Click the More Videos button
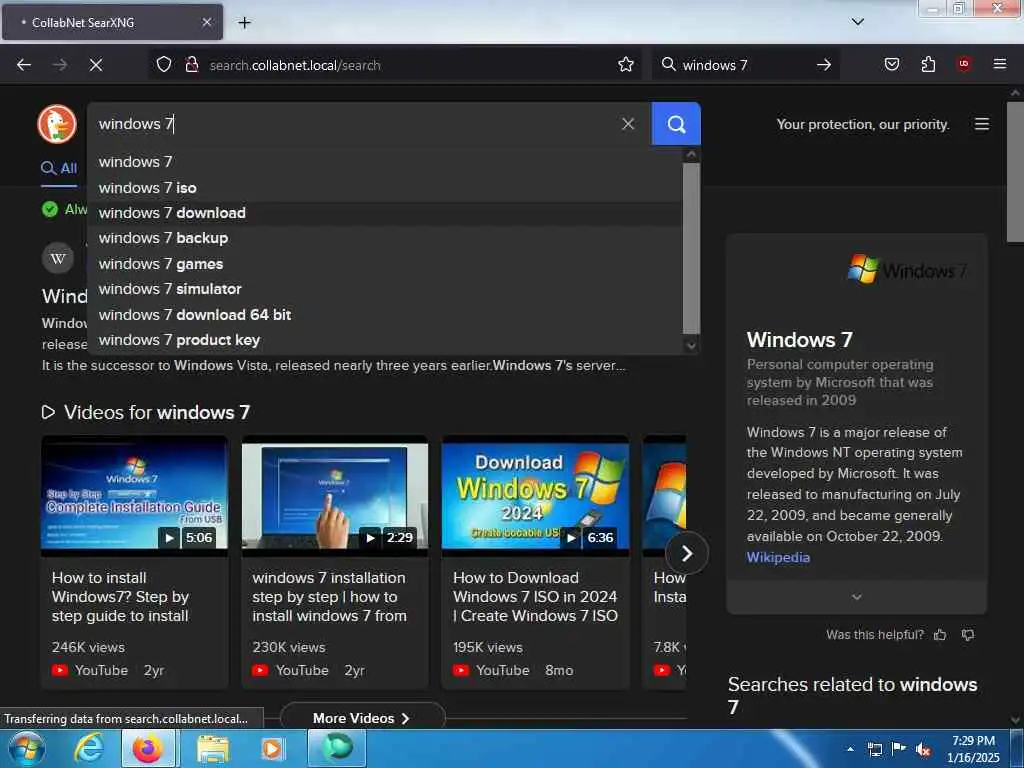 pyautogui.click(x=362, y=718)
